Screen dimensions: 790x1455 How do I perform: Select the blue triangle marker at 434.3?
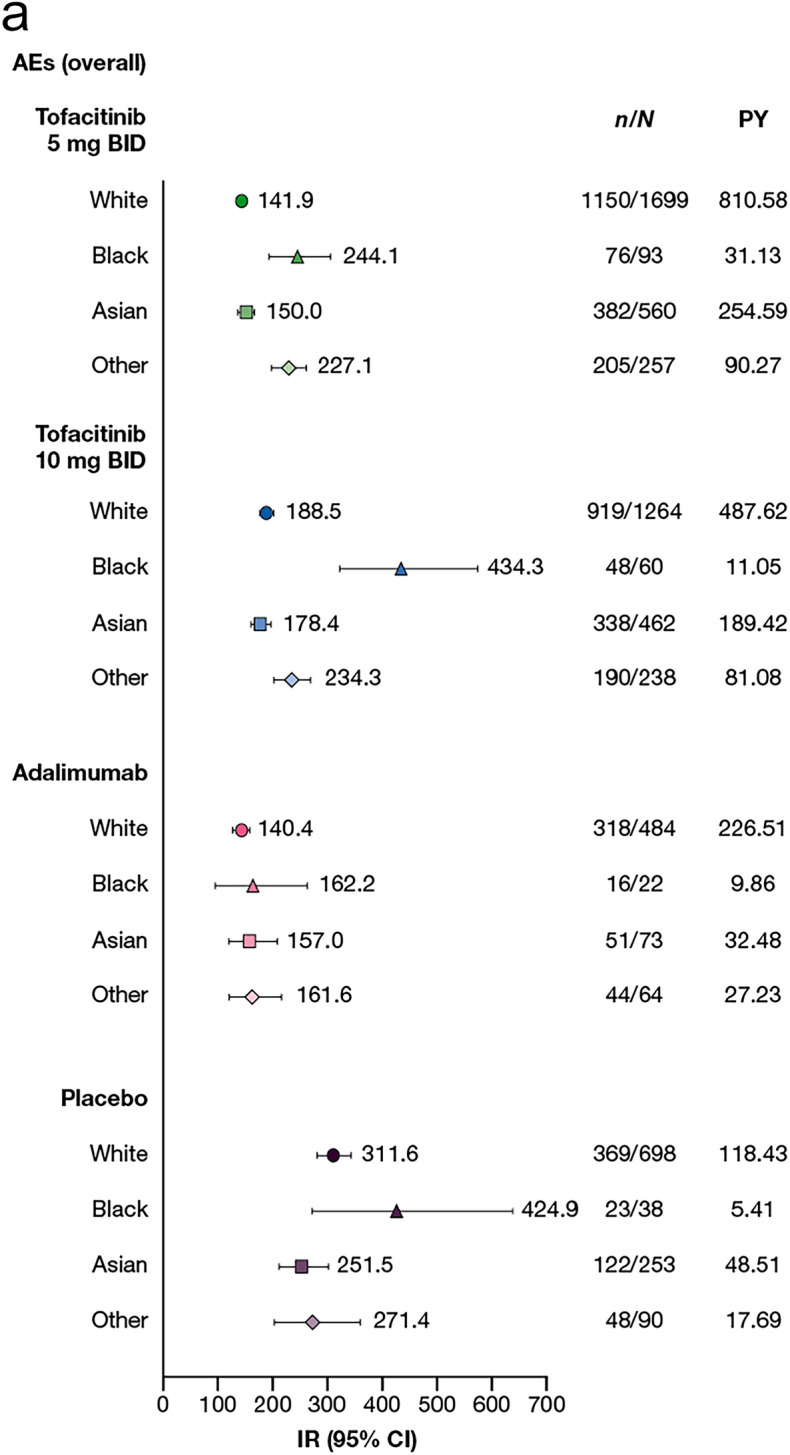point(401,569)
